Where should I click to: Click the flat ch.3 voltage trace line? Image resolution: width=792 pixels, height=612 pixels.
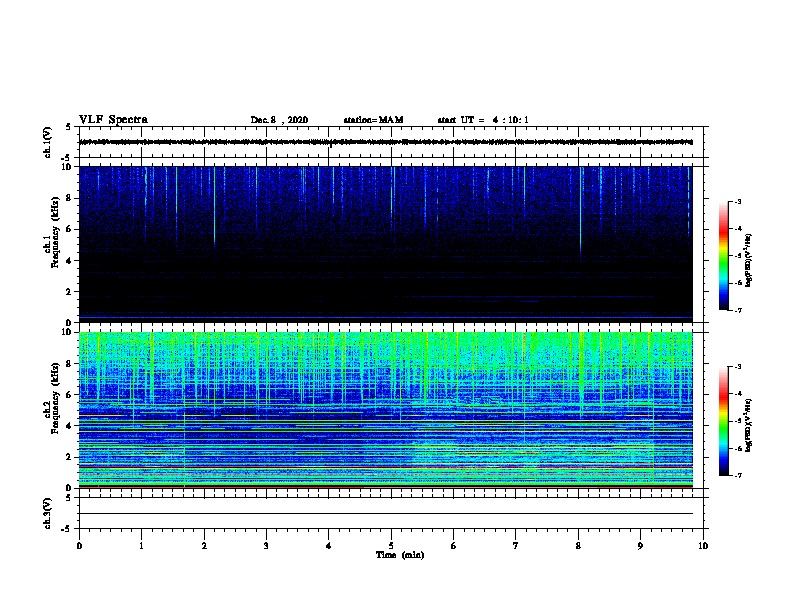[x=386, y=514]
